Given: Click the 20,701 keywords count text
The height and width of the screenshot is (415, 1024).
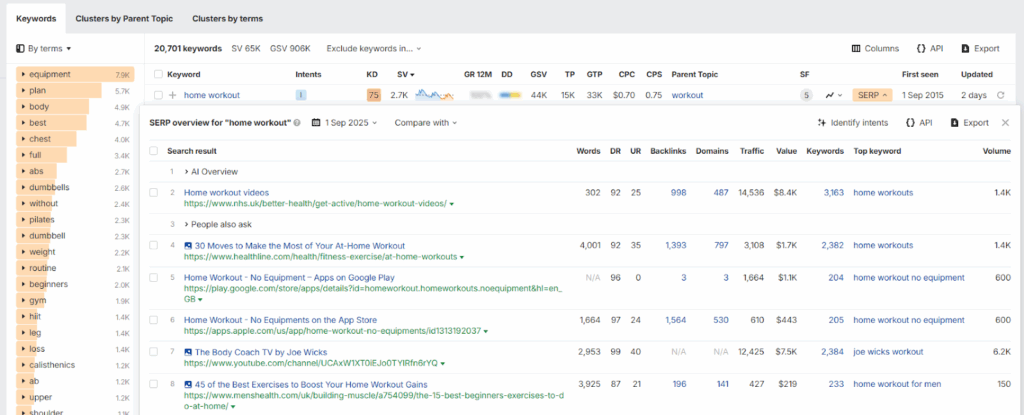Looking at the screenshot, I should point(188,48).
